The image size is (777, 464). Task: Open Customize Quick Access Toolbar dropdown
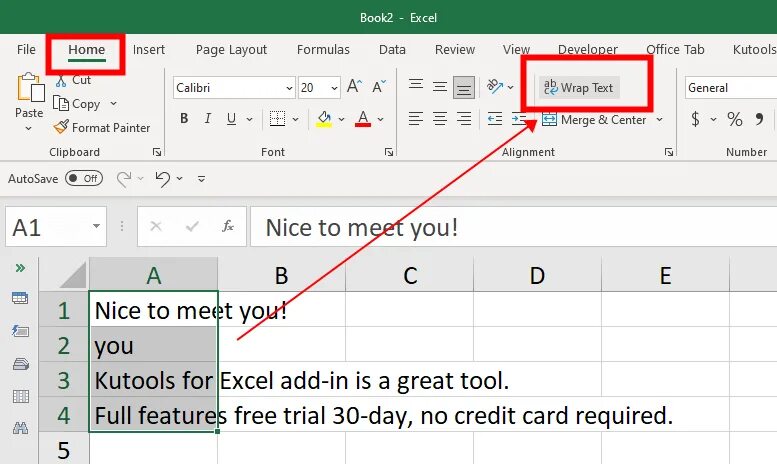click(201, 178)
